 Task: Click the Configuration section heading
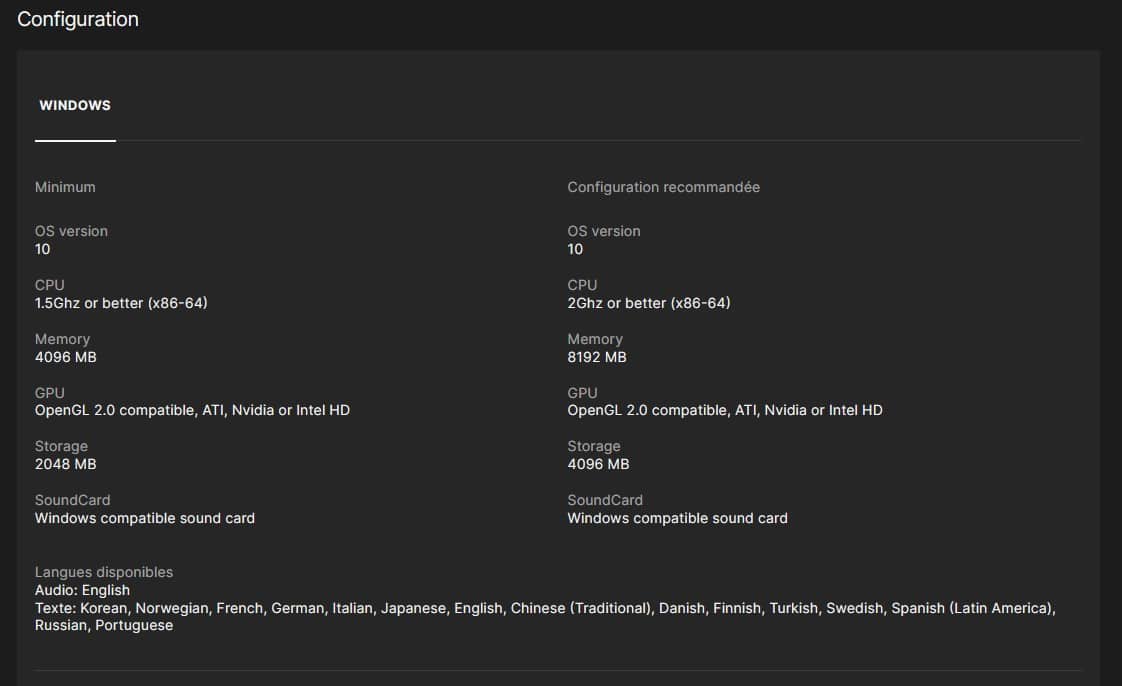click(x=78, y=19)
